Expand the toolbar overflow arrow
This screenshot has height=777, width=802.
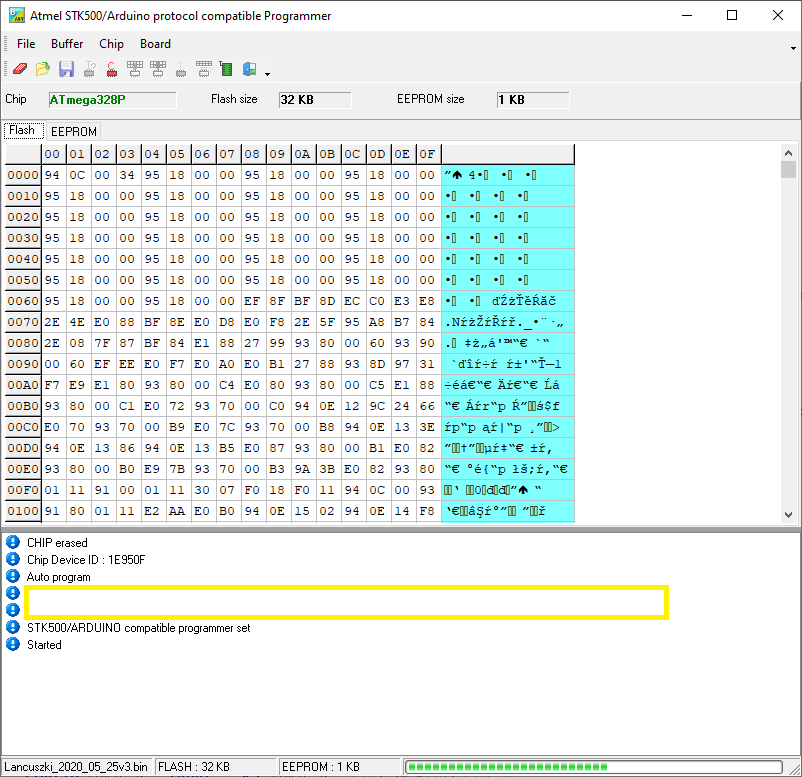(268, 74)
